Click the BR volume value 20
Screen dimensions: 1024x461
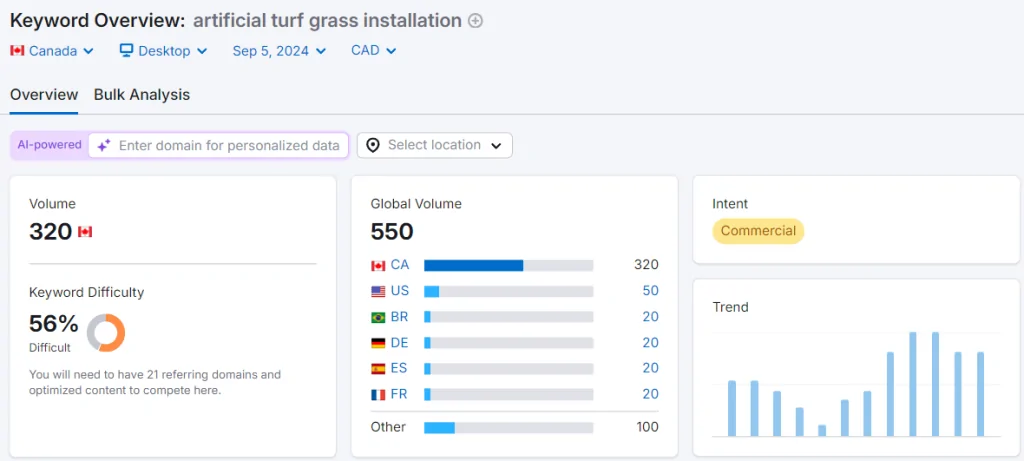tap(650, 317)
